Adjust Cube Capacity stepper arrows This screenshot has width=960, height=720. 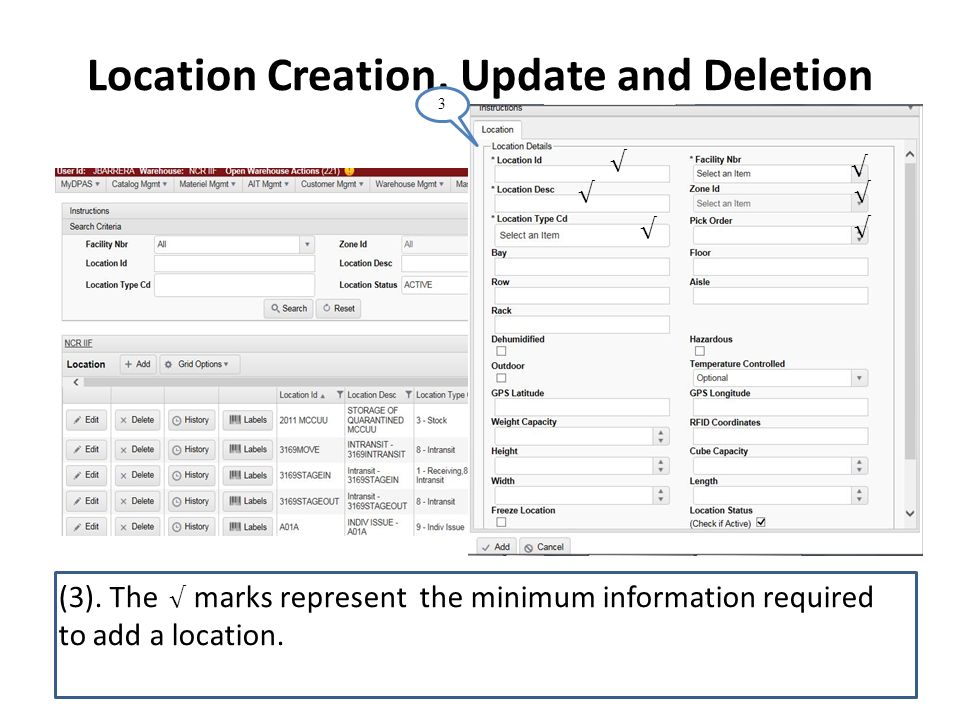[860, 466]
